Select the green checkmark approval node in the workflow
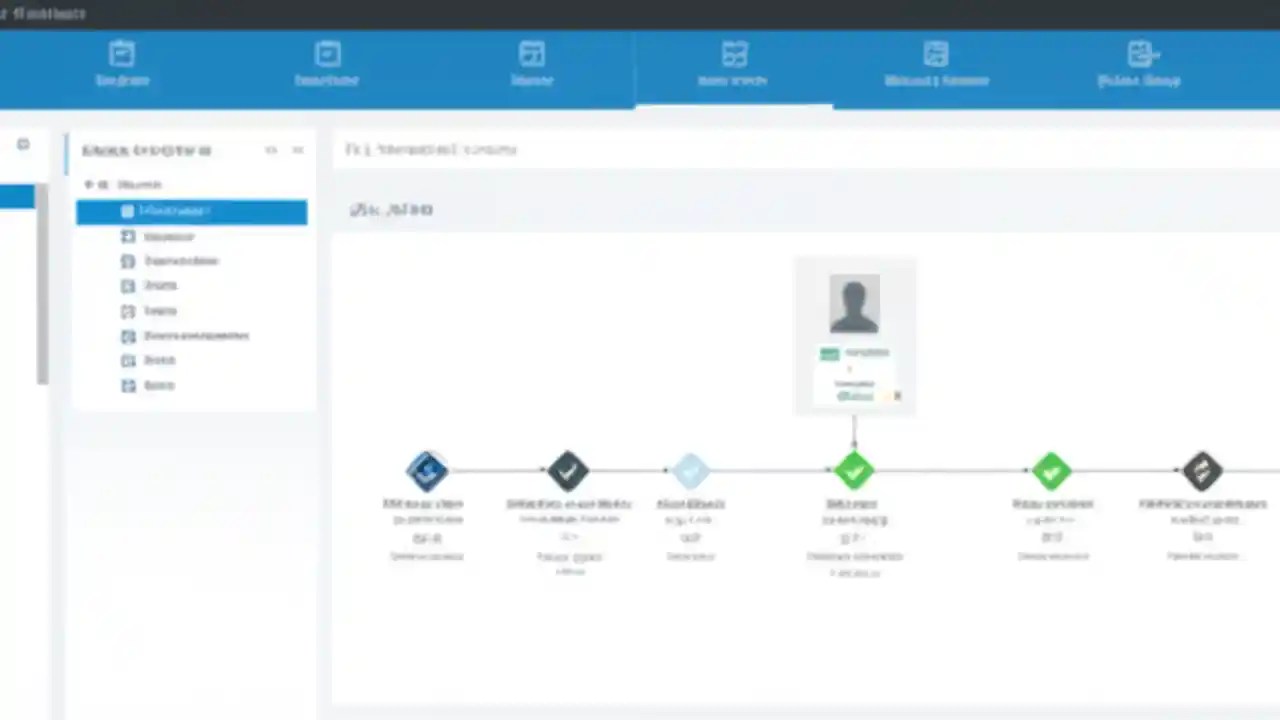1280x720 pixels. click(x=853, y=470)
